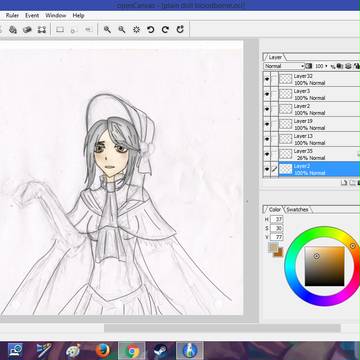
Task: Select the Layer13 row
Action: coord(312,139)
